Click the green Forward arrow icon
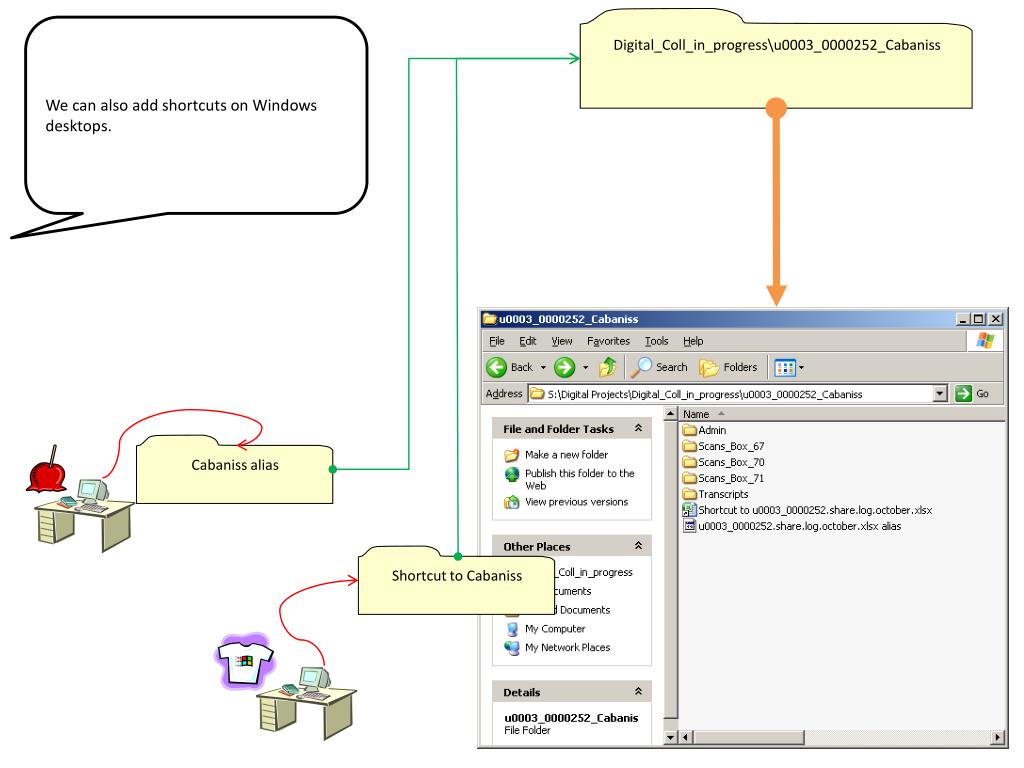 tap(564, 368)
